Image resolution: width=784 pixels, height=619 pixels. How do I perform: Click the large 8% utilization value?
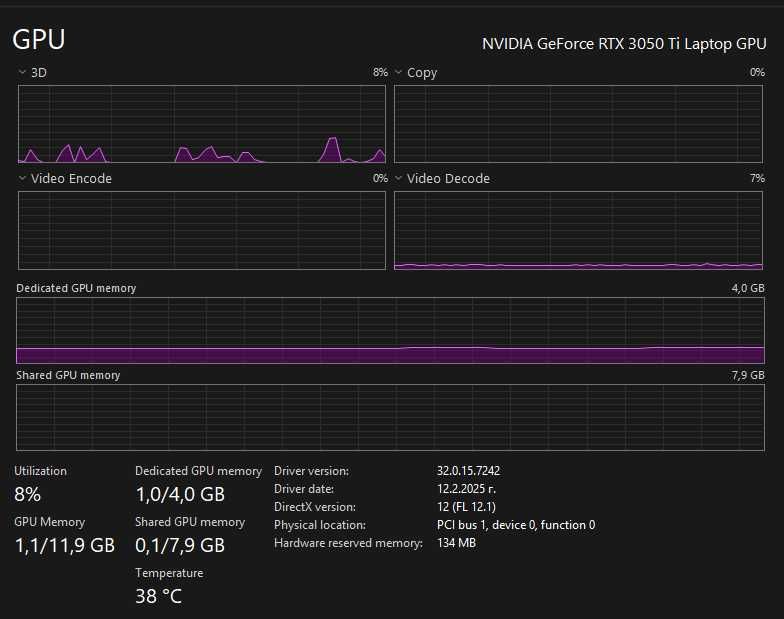click(28, 494)
